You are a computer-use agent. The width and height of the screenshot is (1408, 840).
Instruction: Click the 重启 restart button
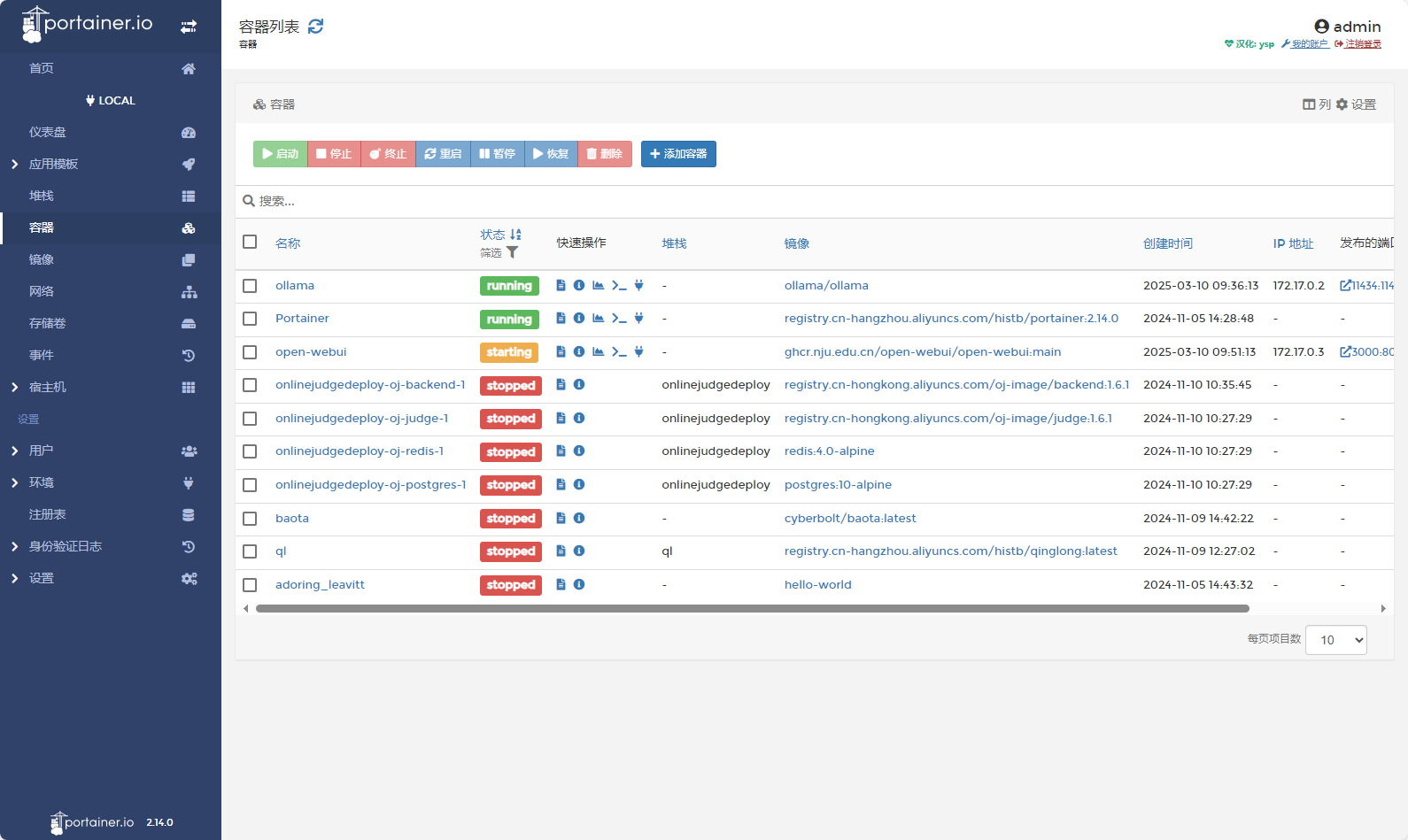[x=443, y=154]
